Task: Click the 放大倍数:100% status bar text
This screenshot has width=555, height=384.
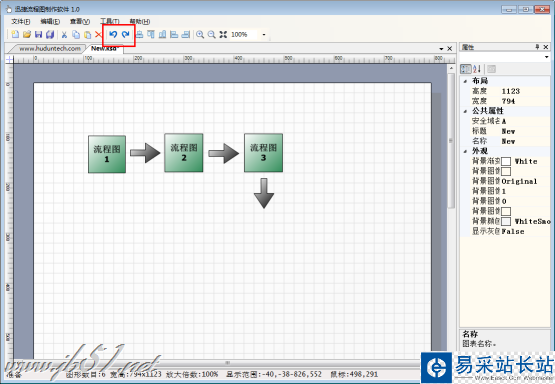Action: pos(192,374)
